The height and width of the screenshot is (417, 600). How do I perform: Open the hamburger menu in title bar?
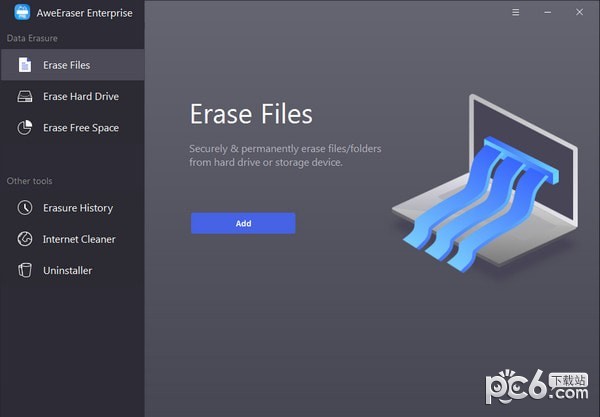click(515, 12)
